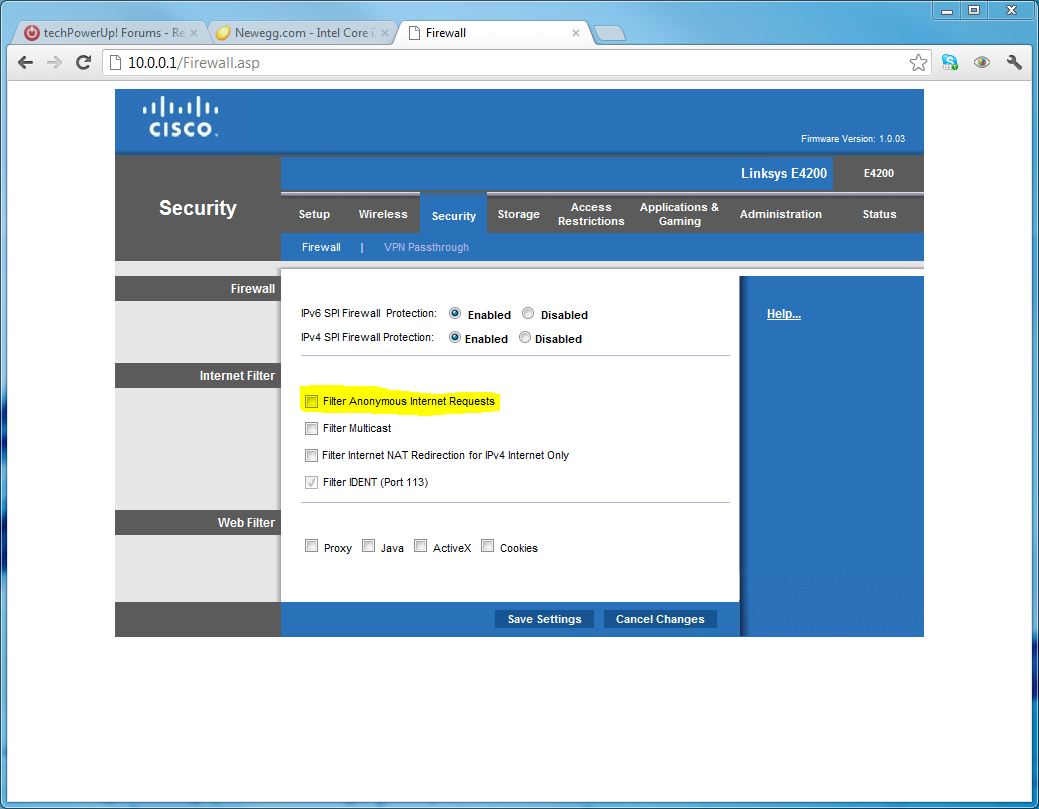Go to VPN Passthrough sub-tab
The image size is (1039, 809).
coord(426,247)
